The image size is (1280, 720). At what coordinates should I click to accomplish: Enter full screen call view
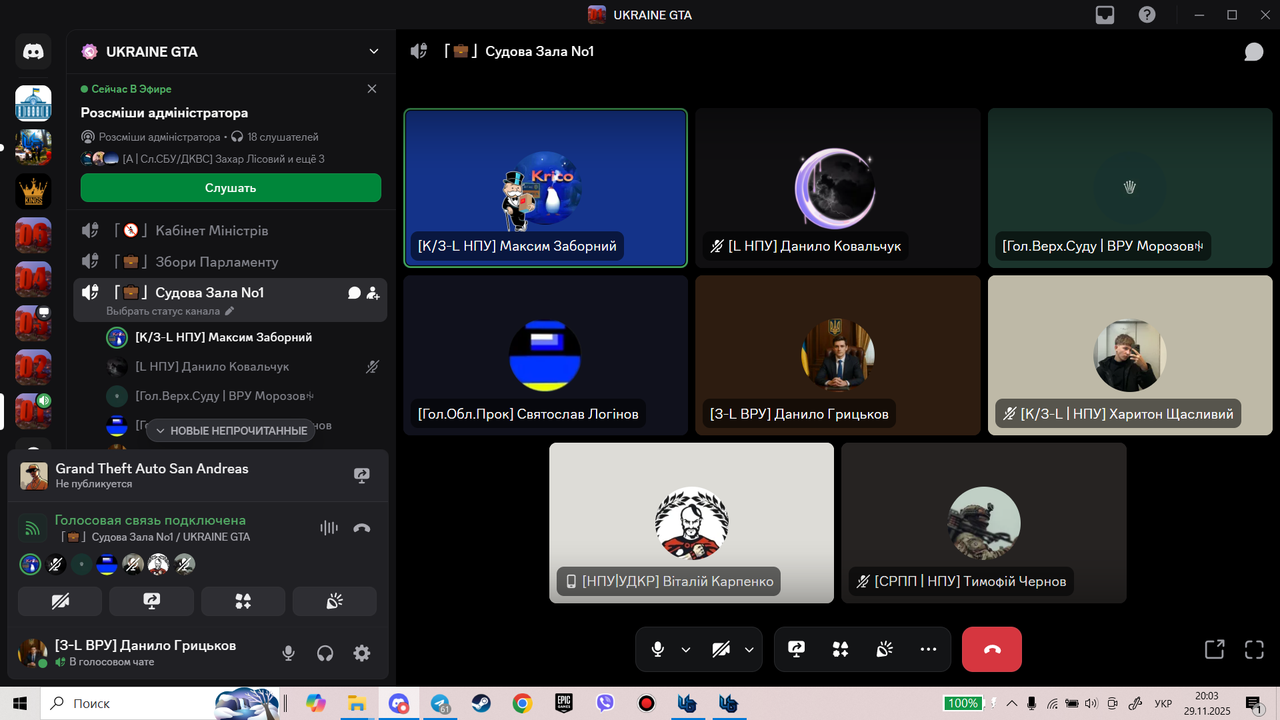[x=1254, y=649]
